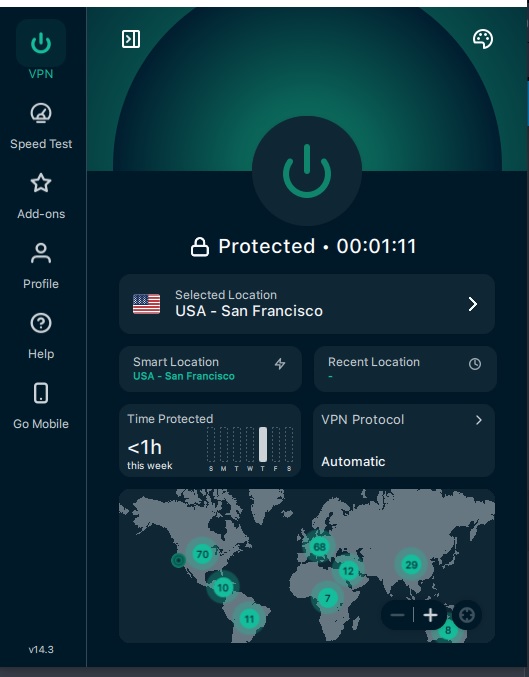
Task: Open the VPN tab in sidebar
Action: (41, 50)
